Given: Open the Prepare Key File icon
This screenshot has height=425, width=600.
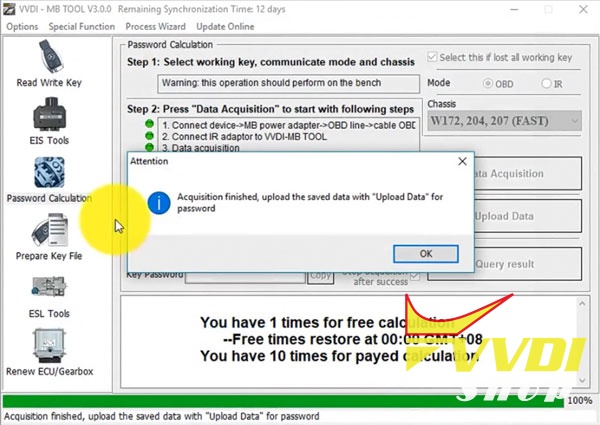Looking at the screenshot, I should [50, 230].
